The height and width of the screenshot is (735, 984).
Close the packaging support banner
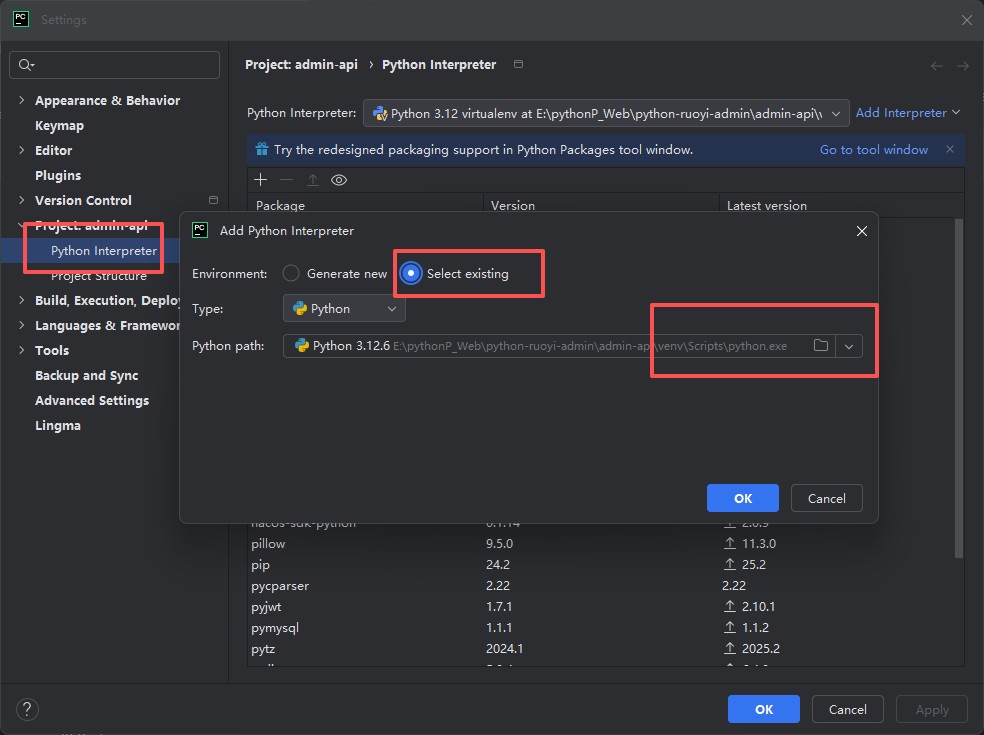[949, 149]
